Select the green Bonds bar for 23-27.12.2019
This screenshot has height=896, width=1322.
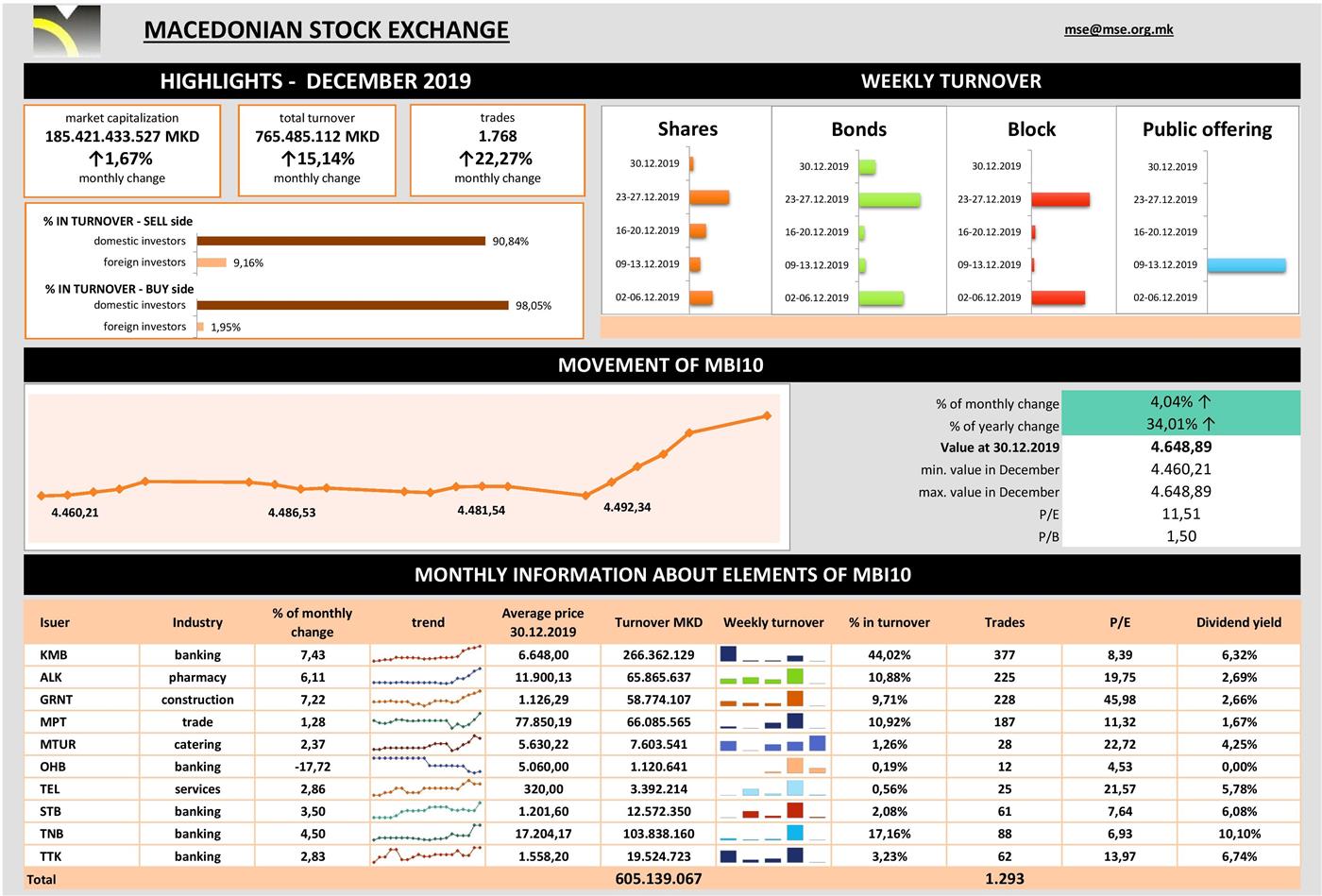click(x=890, y=200)
